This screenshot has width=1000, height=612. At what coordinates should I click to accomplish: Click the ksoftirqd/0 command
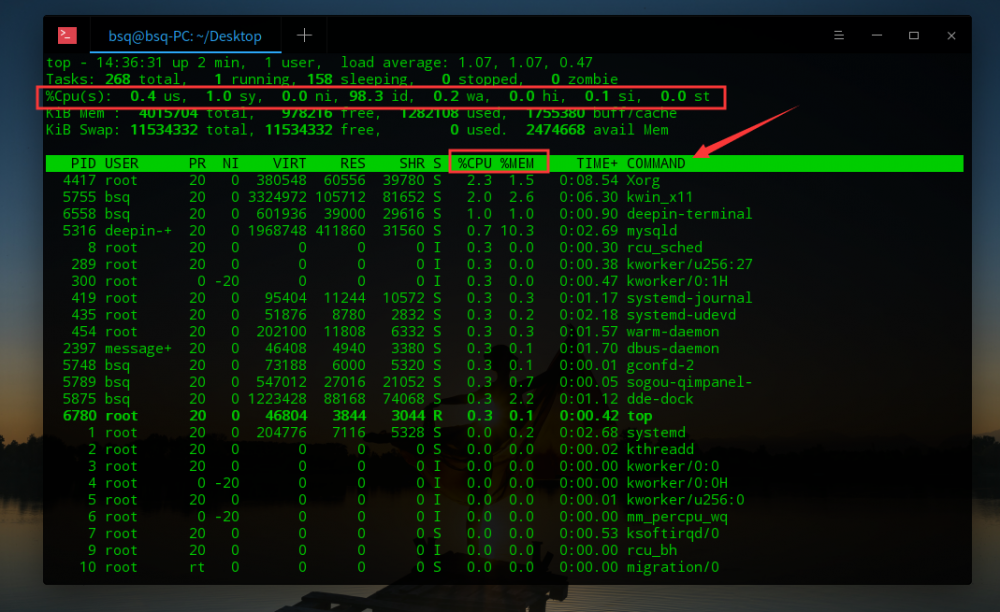coord(673,534)
